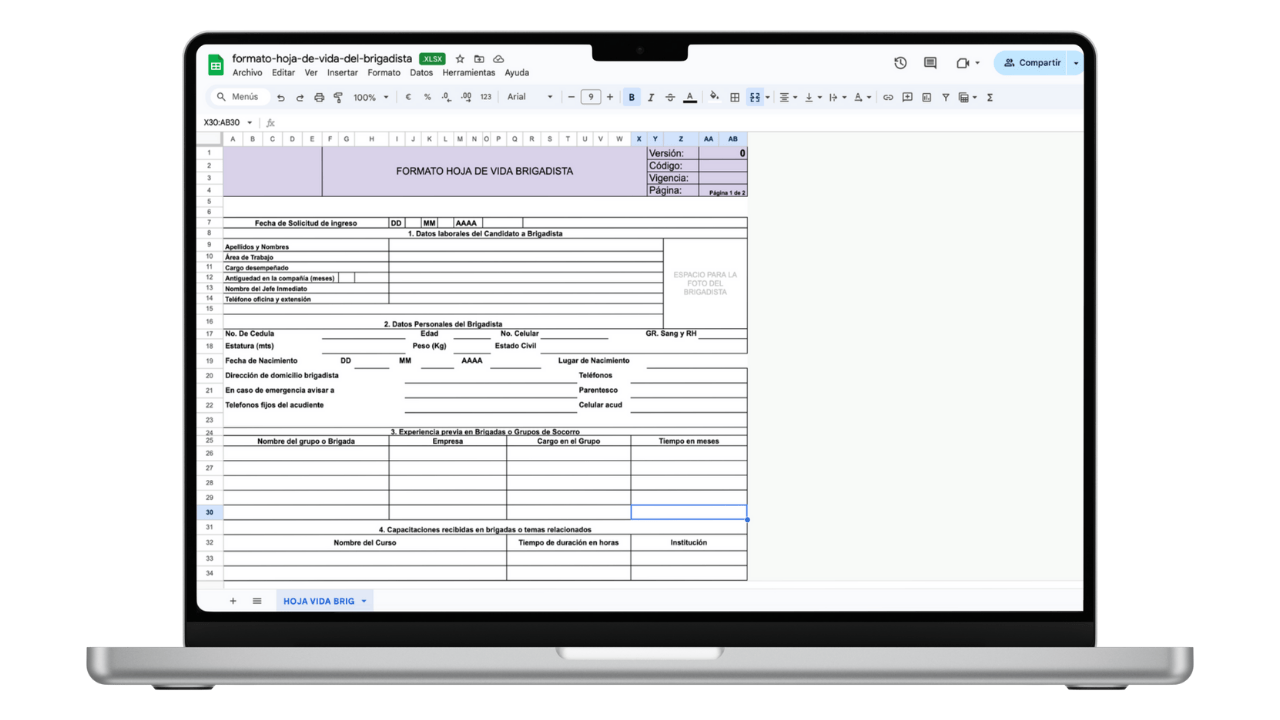Toggle strikethrough formatting
This screenshot has height=720, width=1280.
670,97
